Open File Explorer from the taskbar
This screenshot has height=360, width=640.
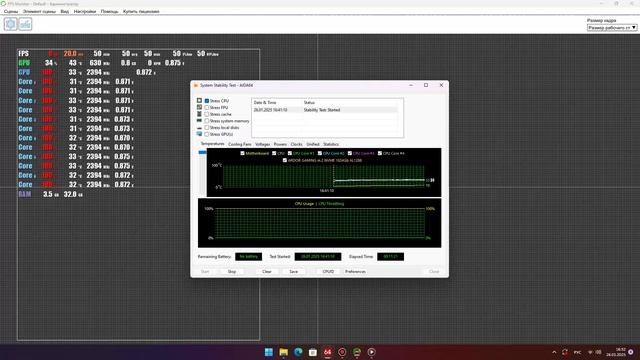coord(283,352)
